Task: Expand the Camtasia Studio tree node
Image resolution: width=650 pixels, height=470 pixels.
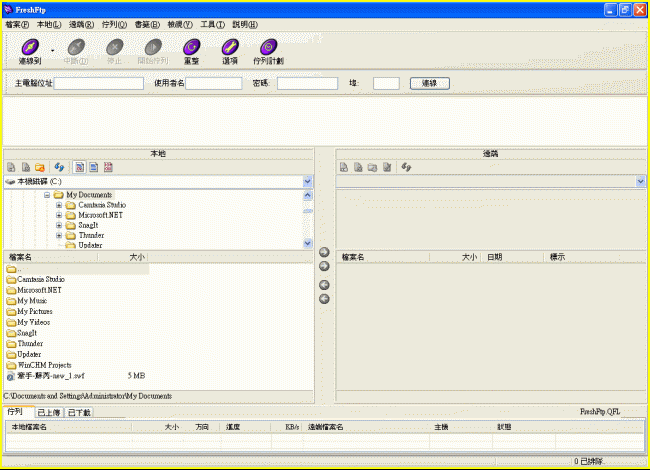Action: point(59,205)
